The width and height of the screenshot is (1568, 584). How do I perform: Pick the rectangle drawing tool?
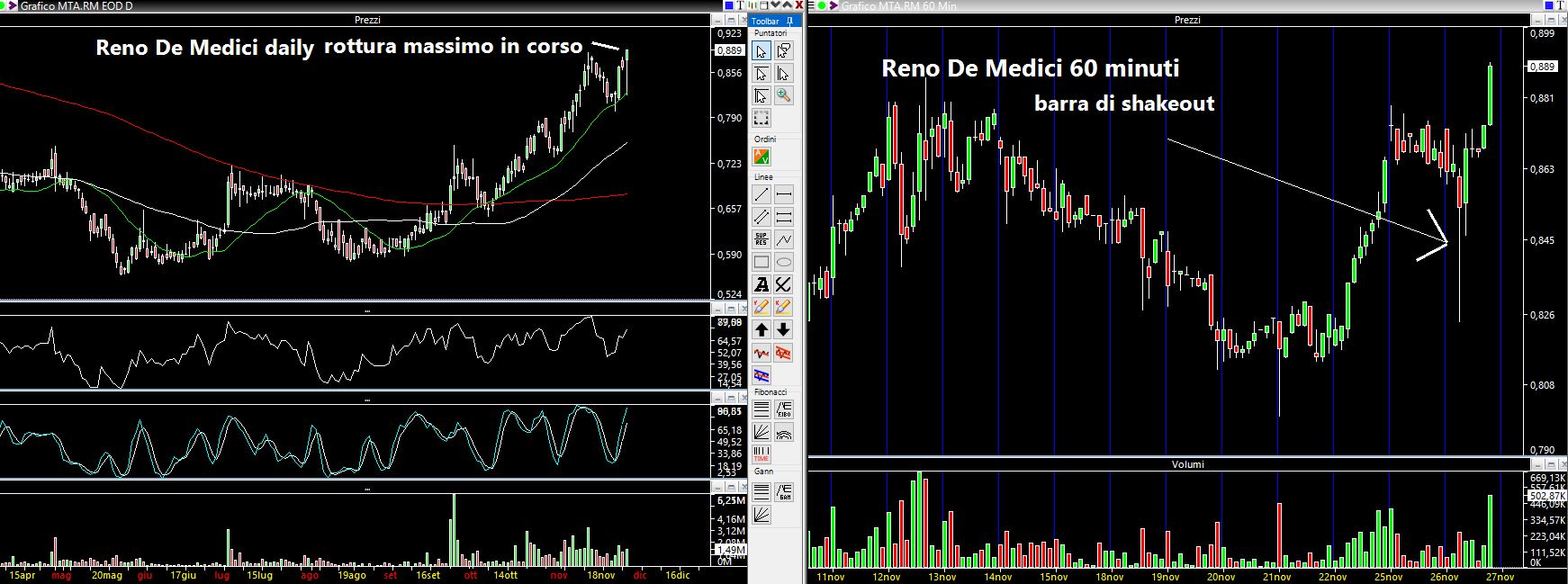click(x=761, y=262)
